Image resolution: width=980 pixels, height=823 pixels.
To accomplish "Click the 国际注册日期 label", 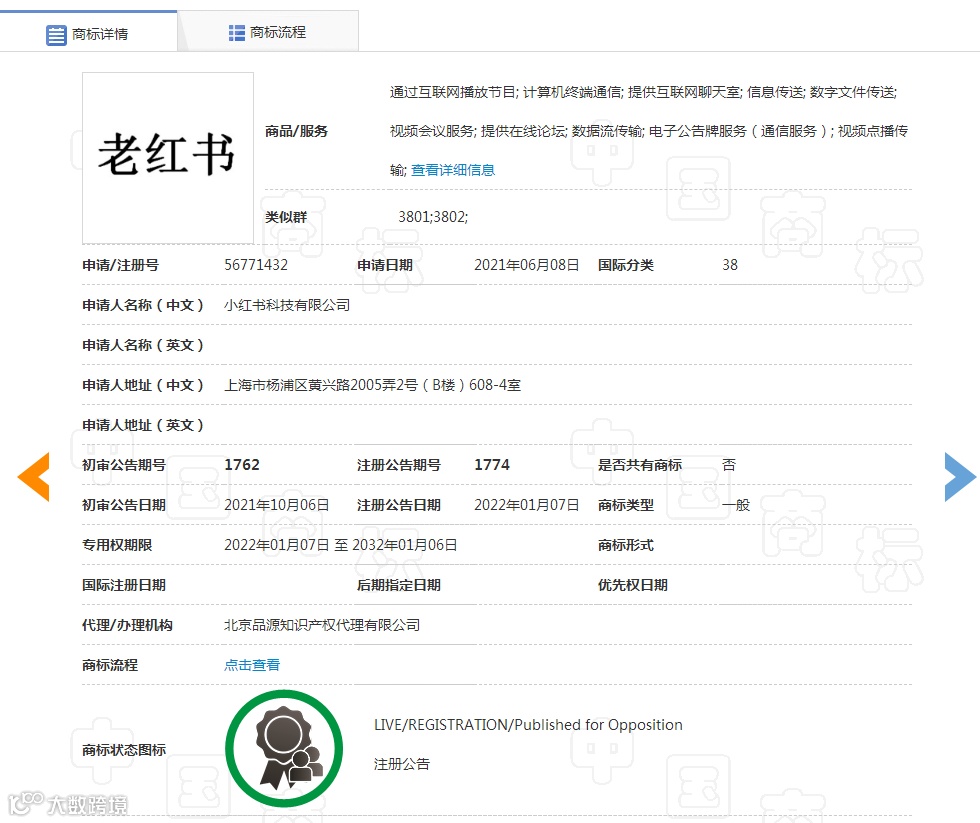I will [x=124, y=585].
